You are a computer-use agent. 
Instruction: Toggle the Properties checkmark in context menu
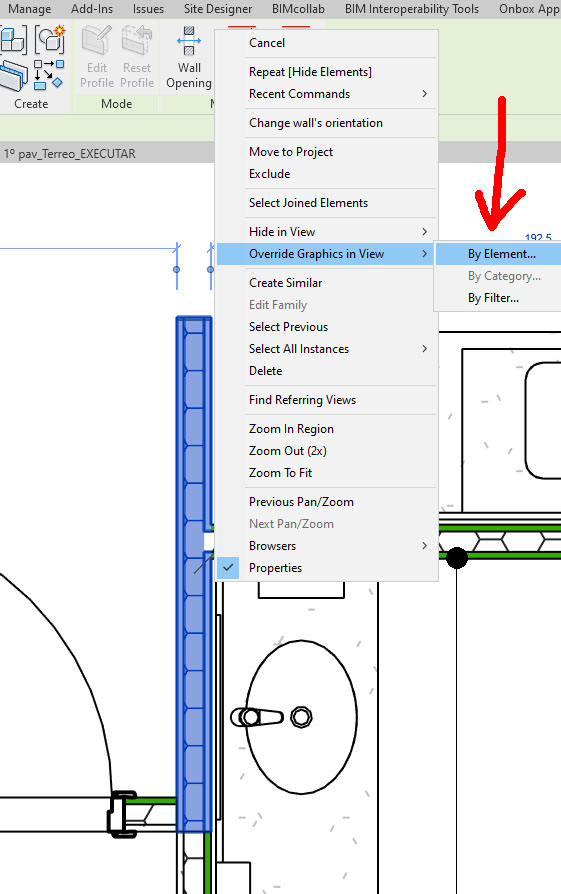coord(228,568)
